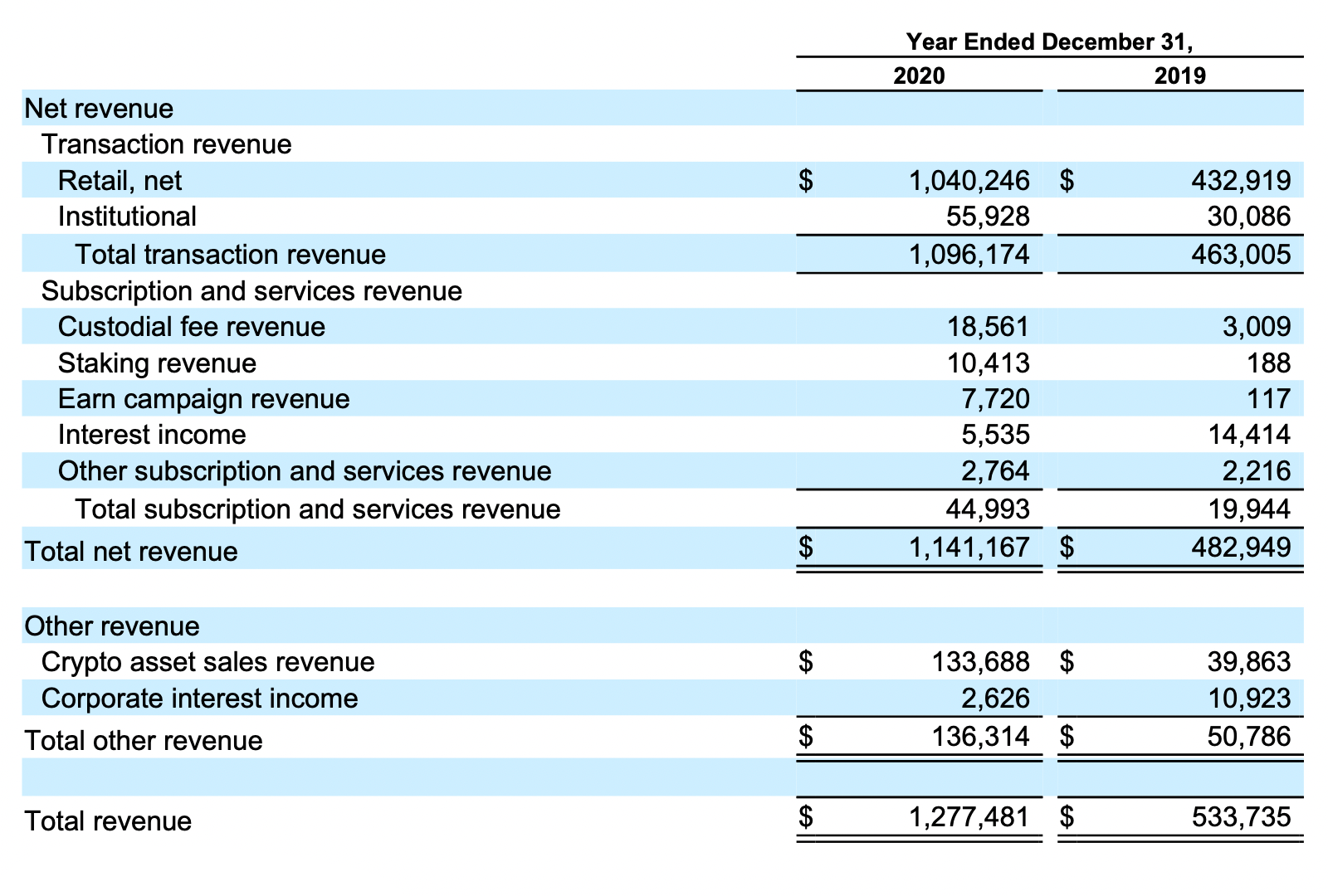
Task: Click the 'Total transaction revenue' label
Action: coord(230,254)
